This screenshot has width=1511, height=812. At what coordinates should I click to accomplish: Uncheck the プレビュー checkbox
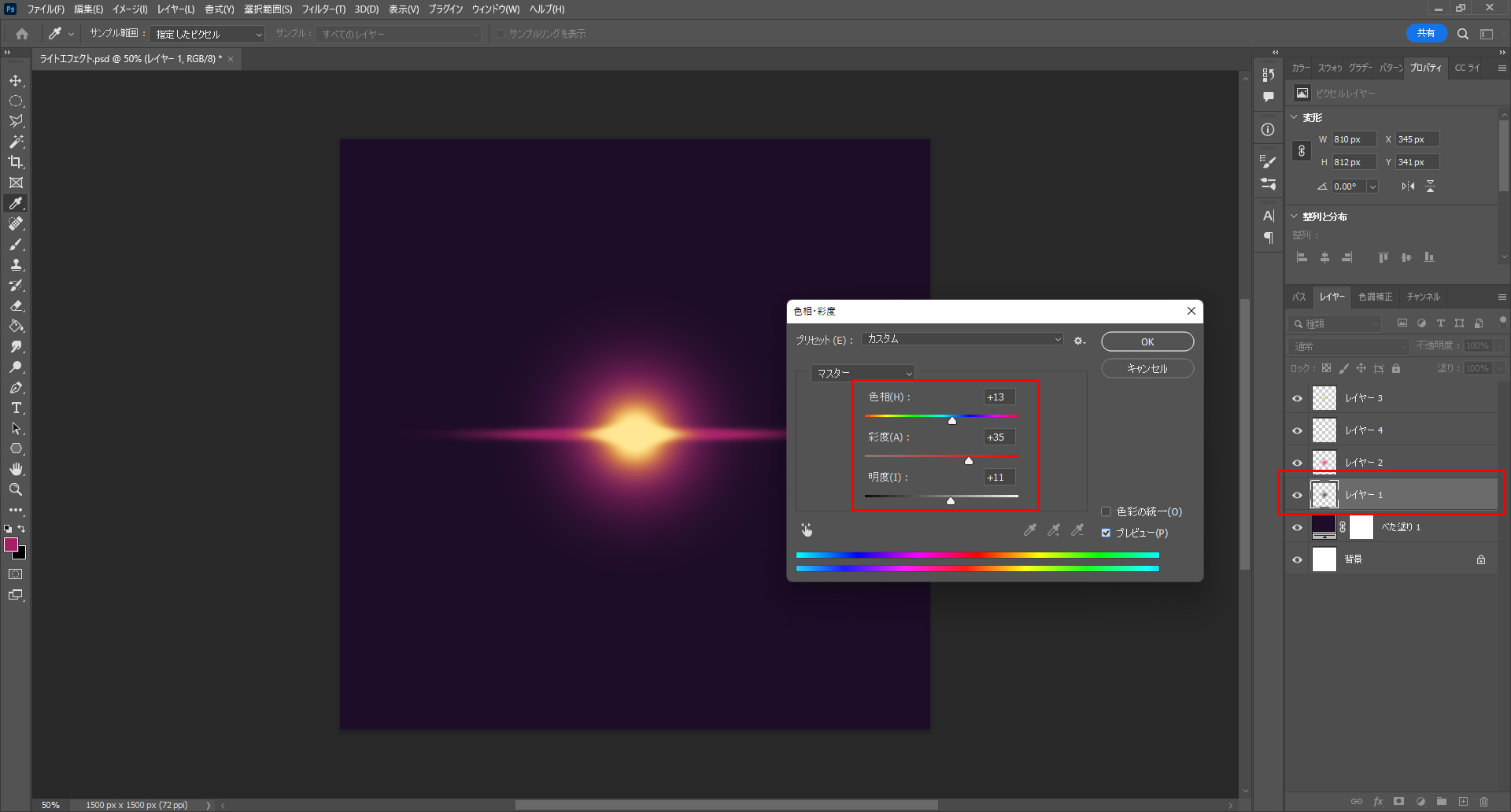(x=1106, y=533)
